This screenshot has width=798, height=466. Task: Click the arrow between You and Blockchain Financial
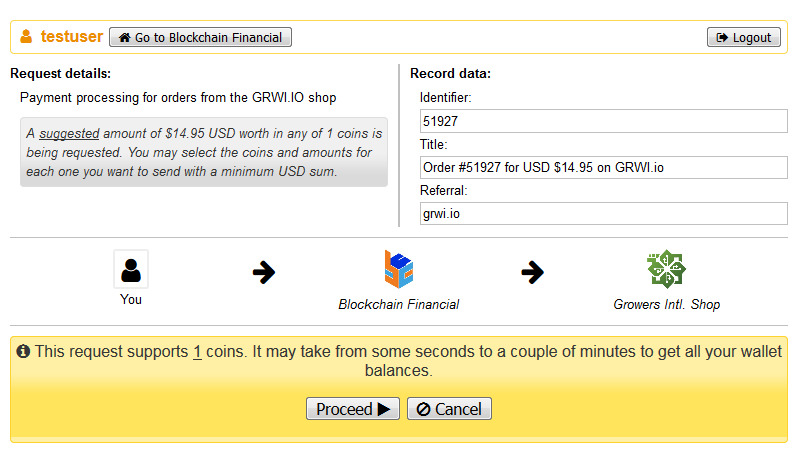point(264,272)
